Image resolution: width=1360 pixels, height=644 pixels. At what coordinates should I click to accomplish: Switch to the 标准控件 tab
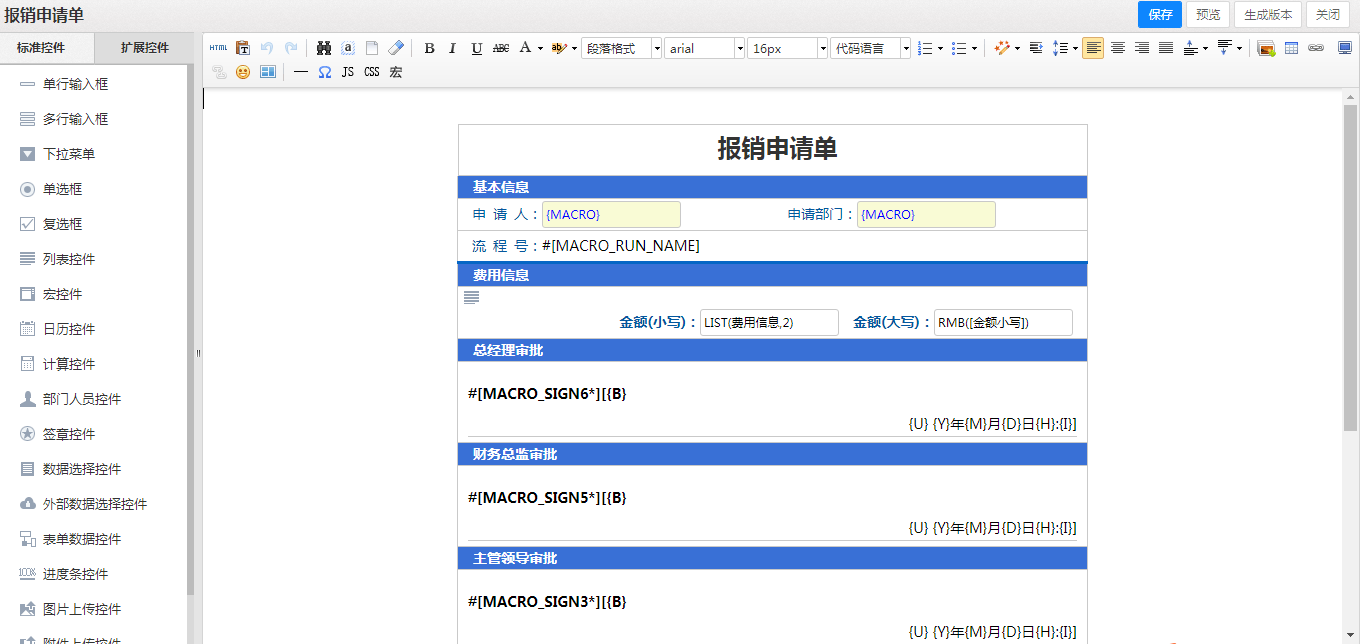coord(47,47)
